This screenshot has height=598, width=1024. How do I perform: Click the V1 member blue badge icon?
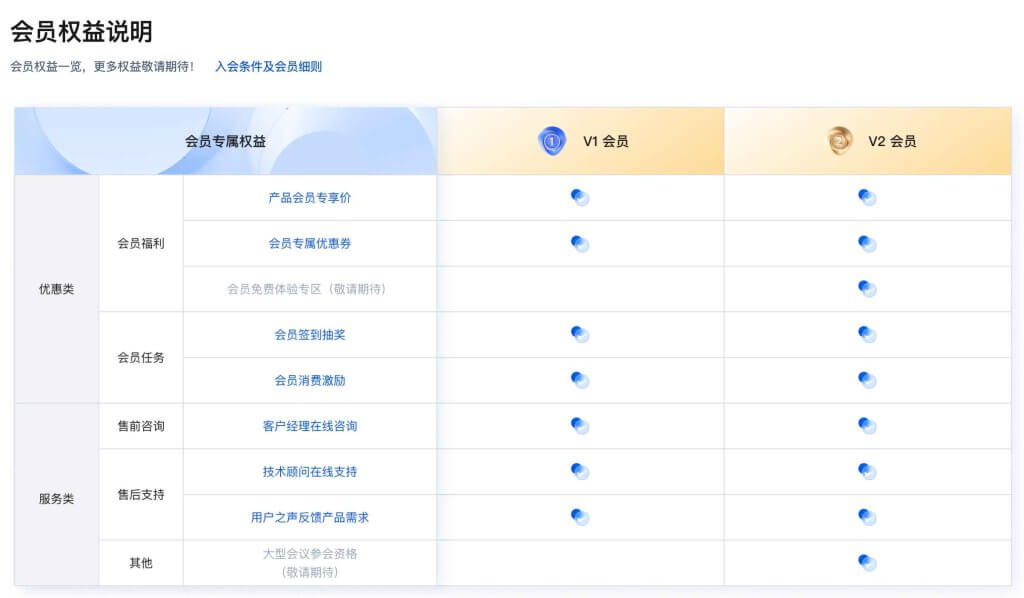[552, 141]
